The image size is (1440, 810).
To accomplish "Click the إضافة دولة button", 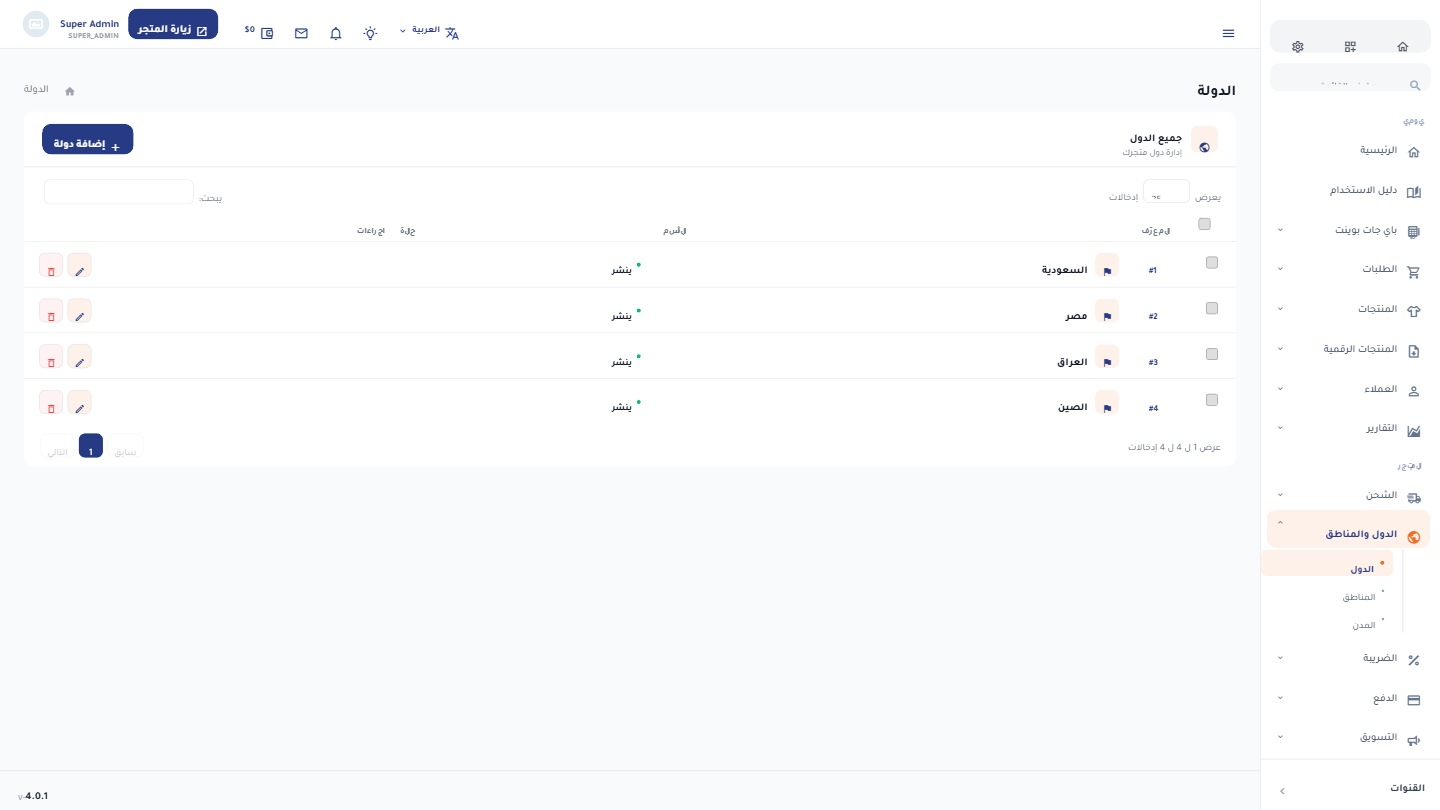I will tap(87, 140).
